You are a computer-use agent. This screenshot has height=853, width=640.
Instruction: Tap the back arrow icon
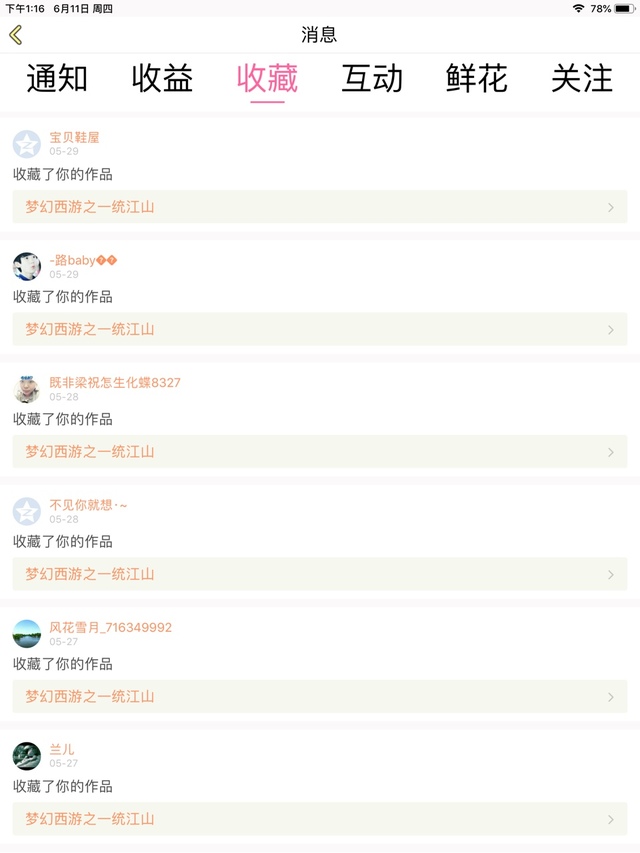coord(16,35)
